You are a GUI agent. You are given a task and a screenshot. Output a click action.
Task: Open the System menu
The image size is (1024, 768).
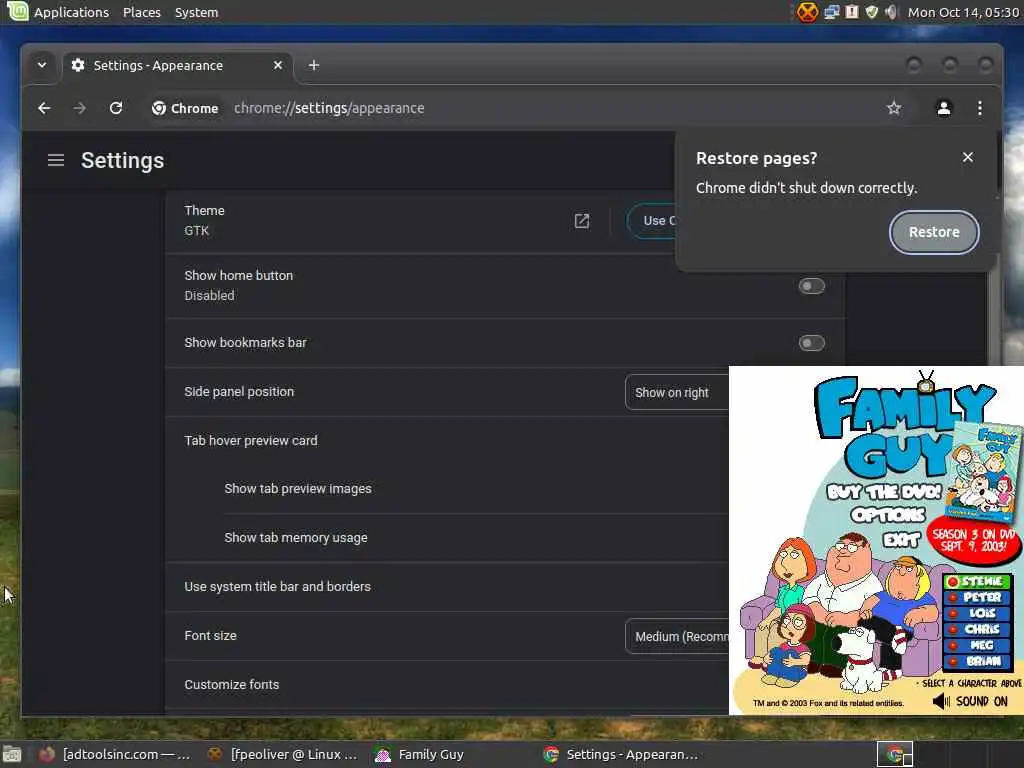pyautogui.click(x=197, y=12)
